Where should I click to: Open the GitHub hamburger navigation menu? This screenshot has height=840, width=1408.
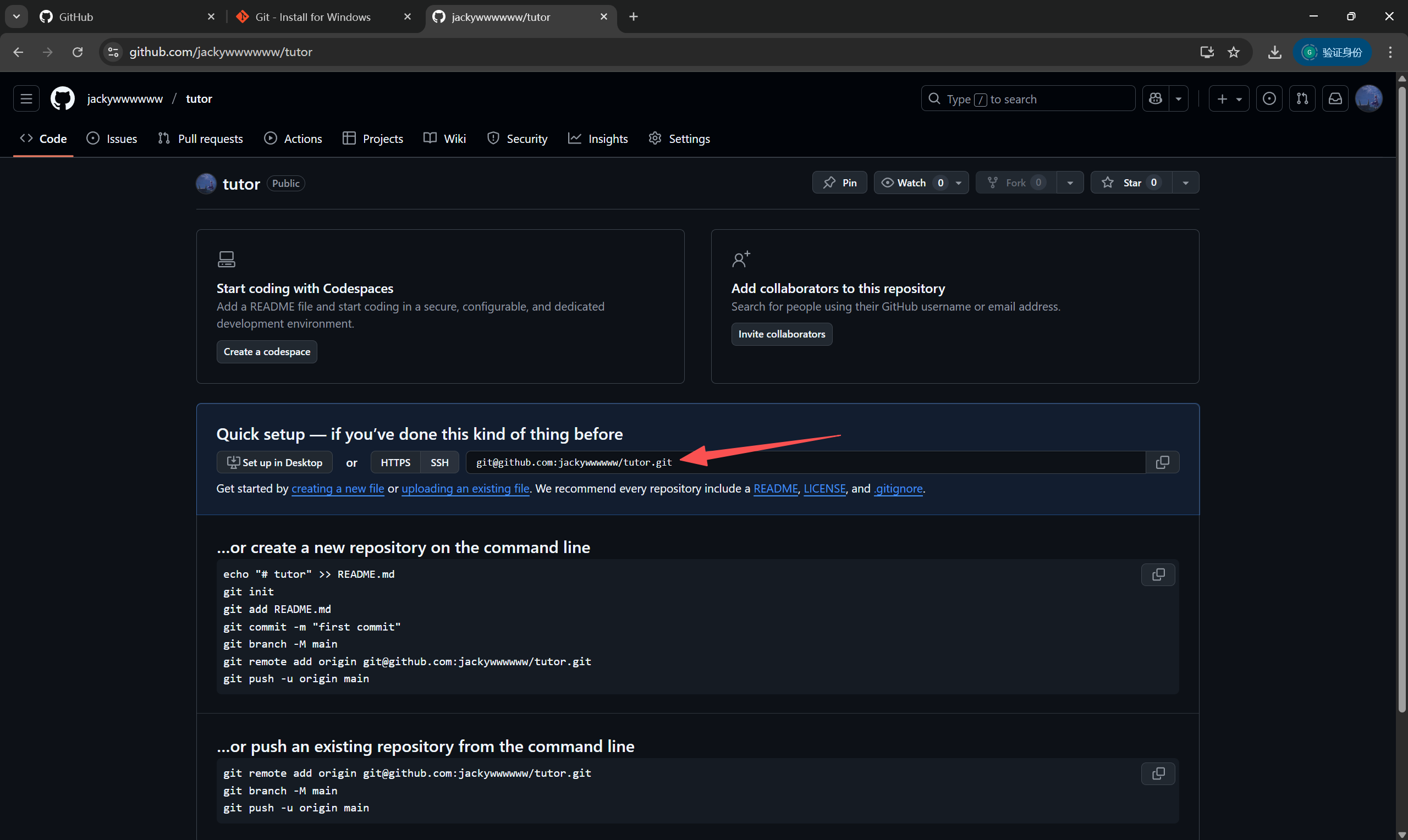[26, 98]
